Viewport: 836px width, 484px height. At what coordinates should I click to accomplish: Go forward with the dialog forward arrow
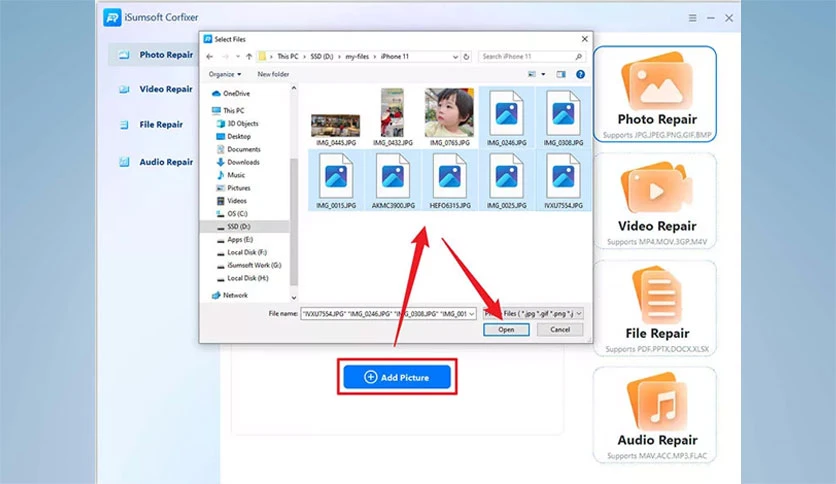pyautogui.click(x=225, y=57)
